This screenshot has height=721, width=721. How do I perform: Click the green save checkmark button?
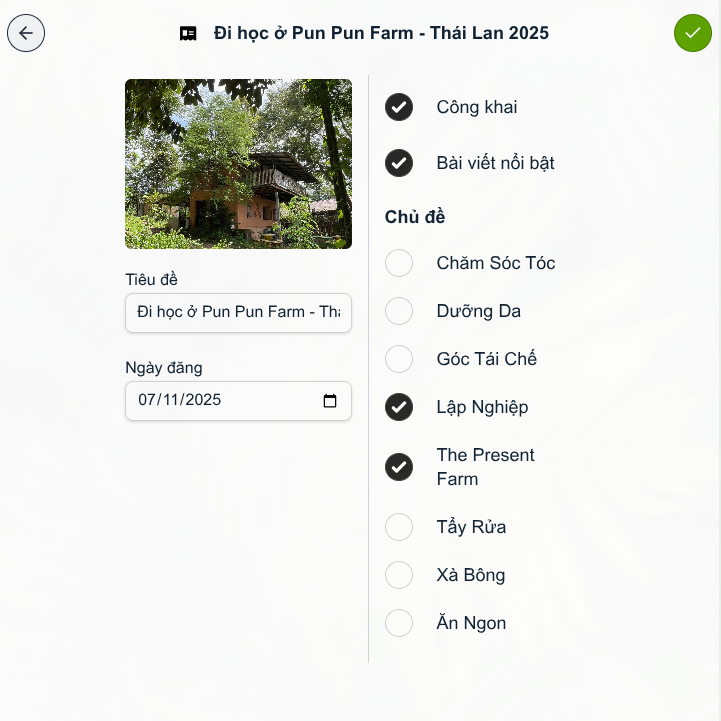click(x=692, y=33)
